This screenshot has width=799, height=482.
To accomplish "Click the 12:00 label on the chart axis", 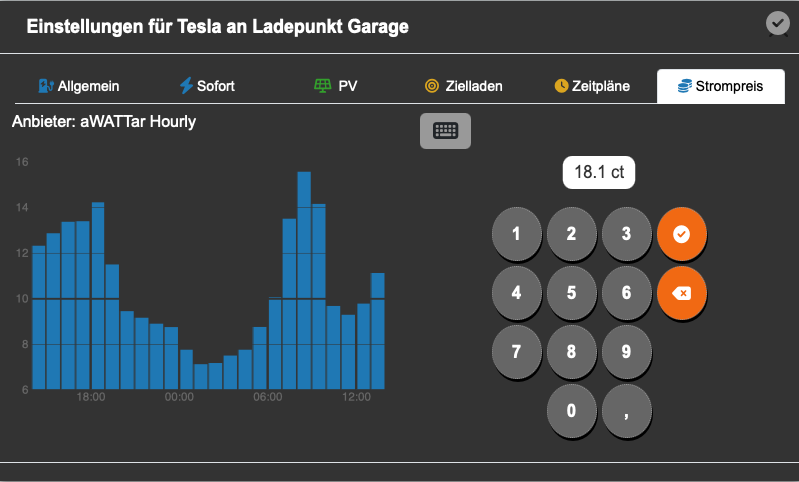I will click(356, 397).
